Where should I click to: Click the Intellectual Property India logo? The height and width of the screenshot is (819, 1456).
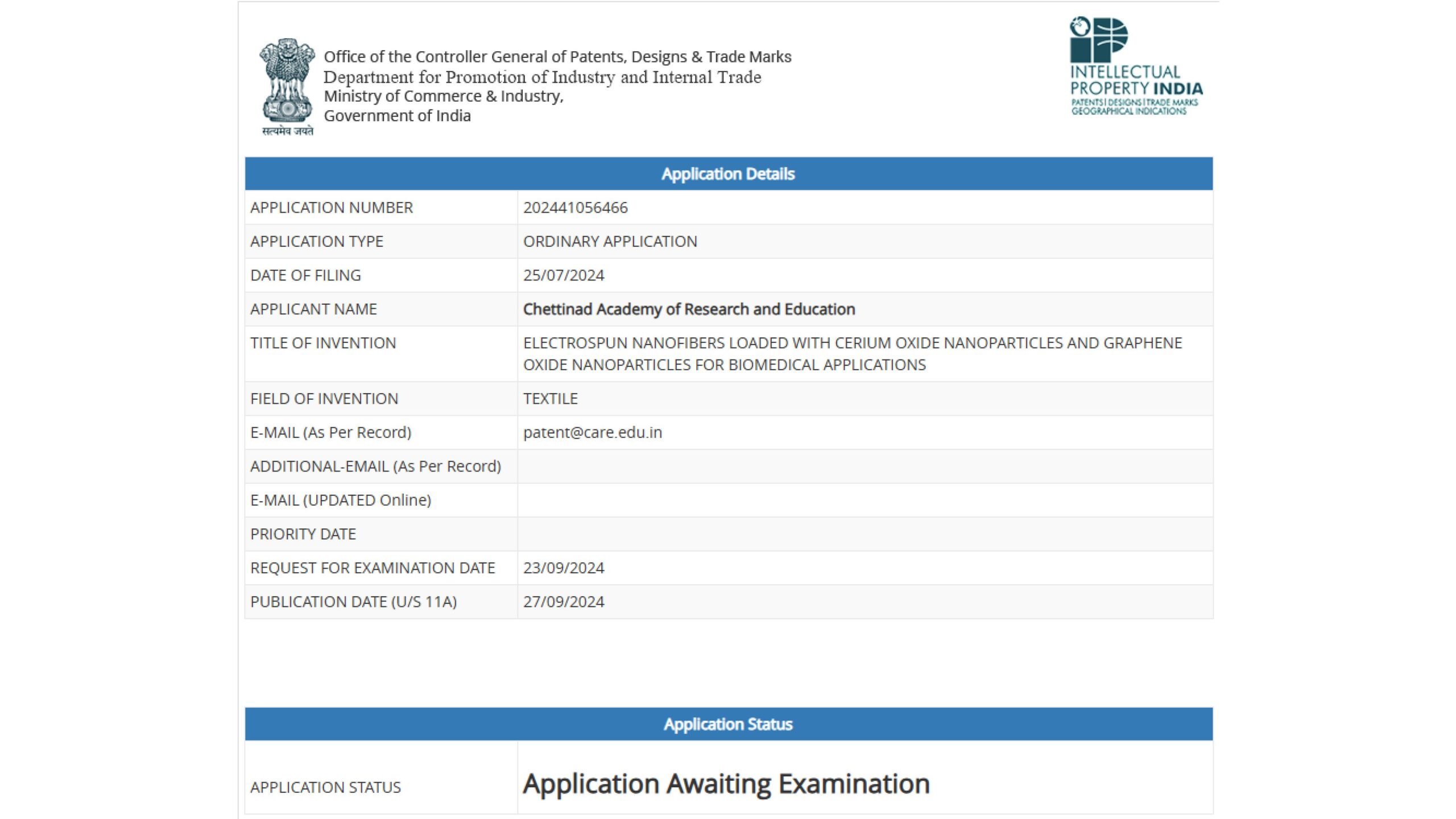(1135, 67)
